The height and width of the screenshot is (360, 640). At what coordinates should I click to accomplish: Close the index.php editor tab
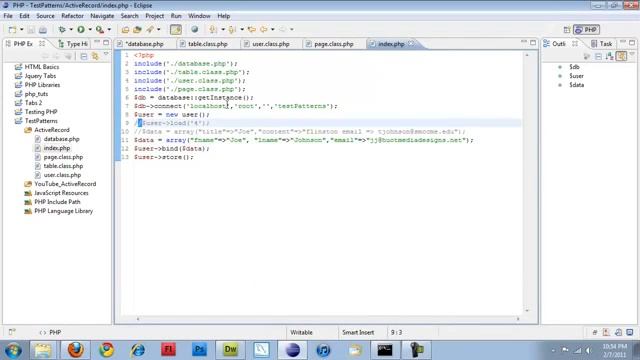411,43
